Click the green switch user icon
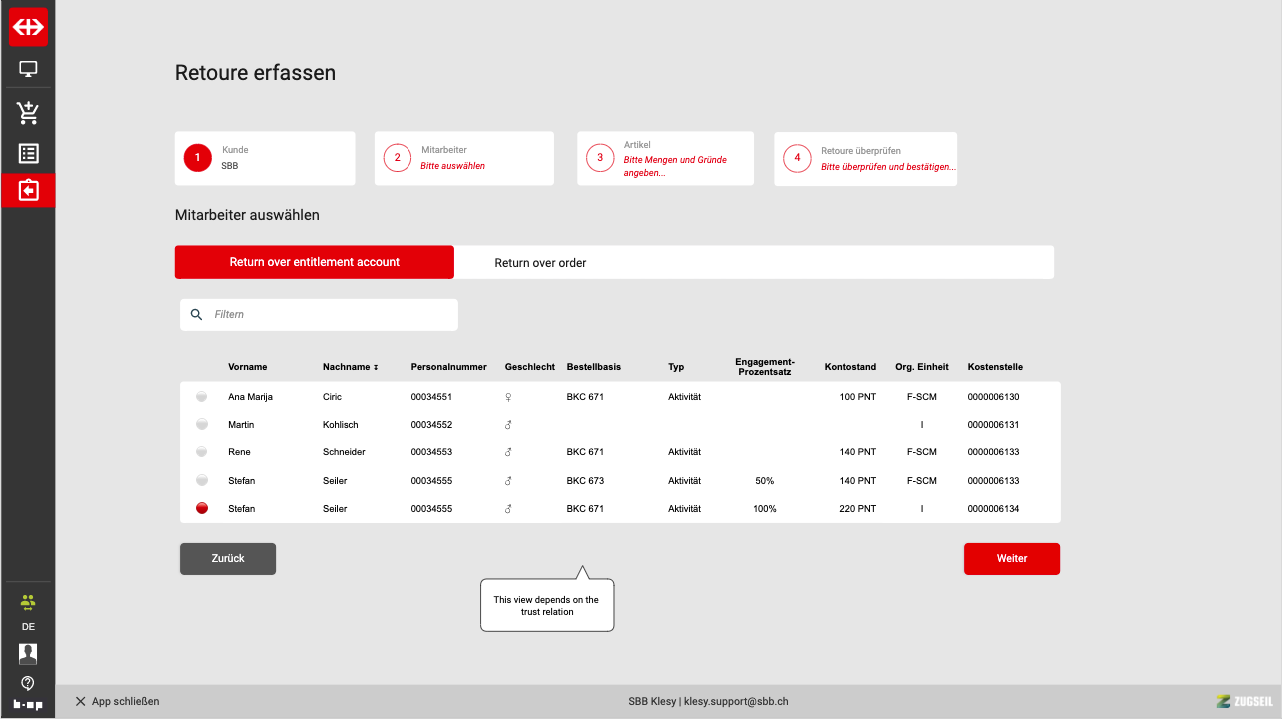This screenshot has width=1282, height=719. (x=28, y=602)
